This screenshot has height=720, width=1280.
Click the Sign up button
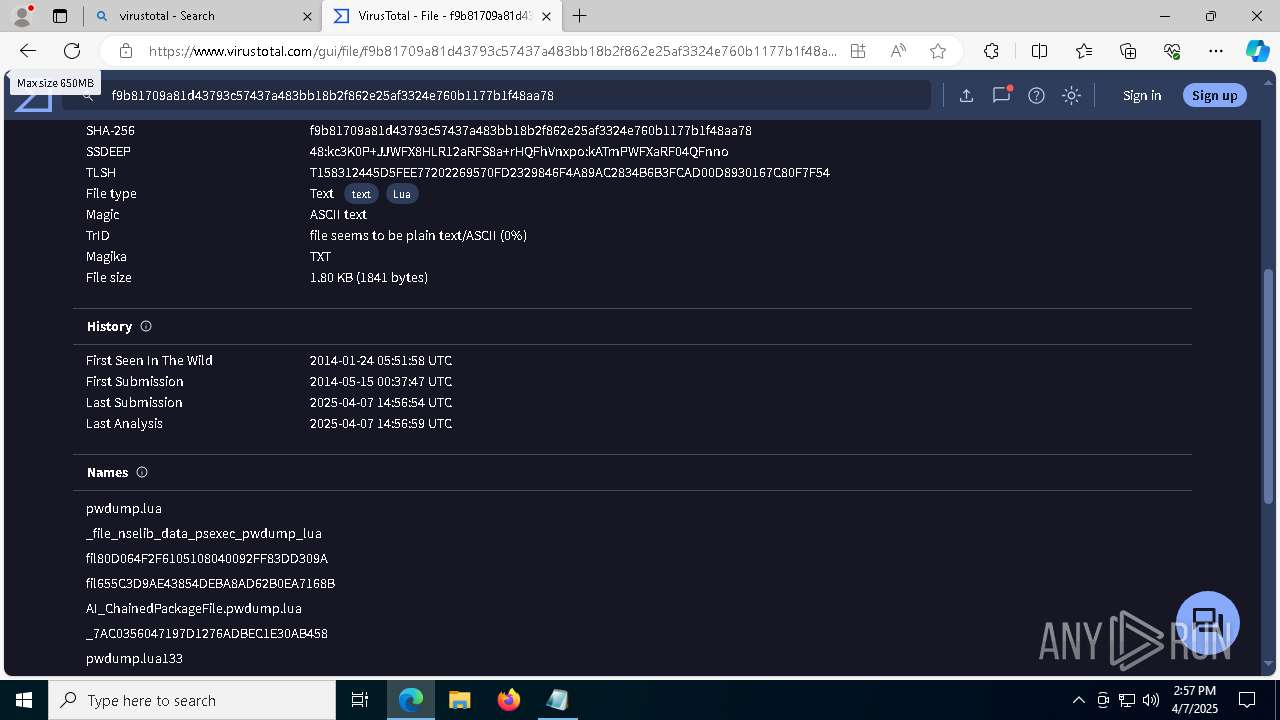[1215, 96]
